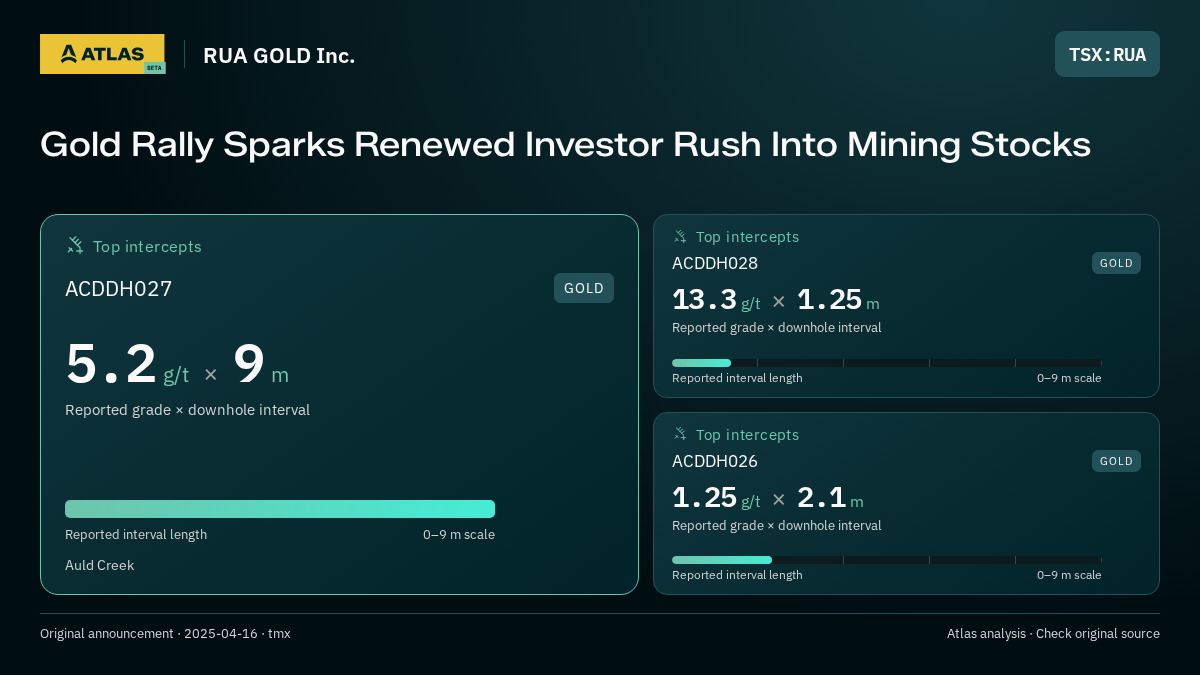
Task: Click the drill icon in the ACDDH026 card
Action: pos(680,434)
